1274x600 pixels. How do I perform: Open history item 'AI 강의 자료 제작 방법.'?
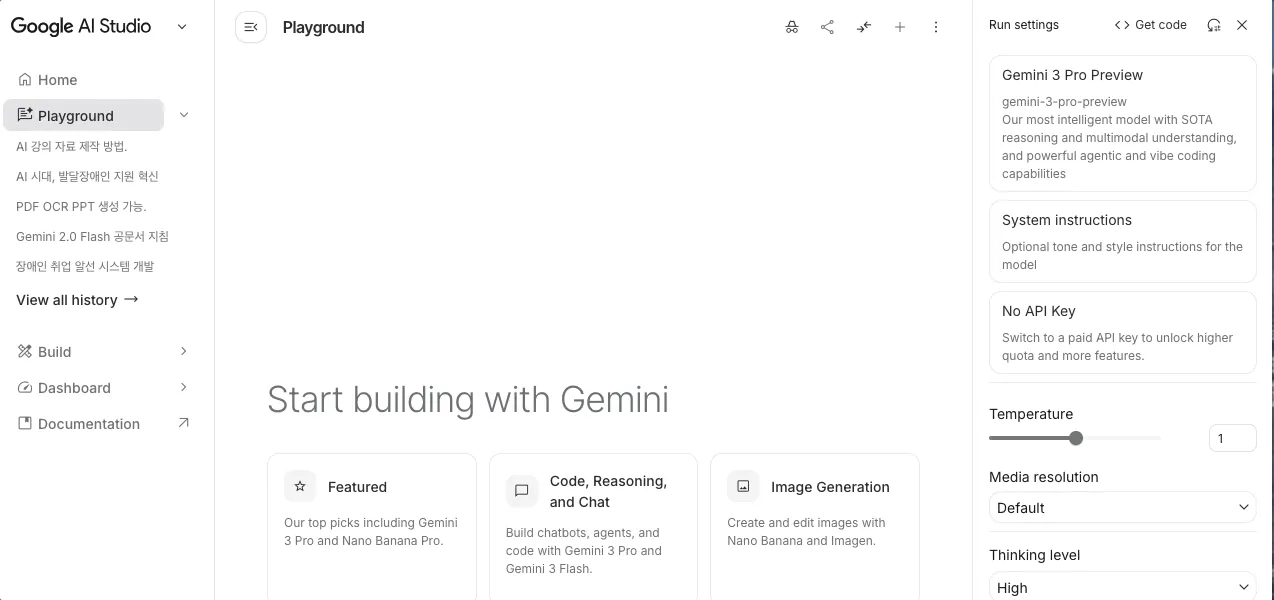(x=72, y=147)
